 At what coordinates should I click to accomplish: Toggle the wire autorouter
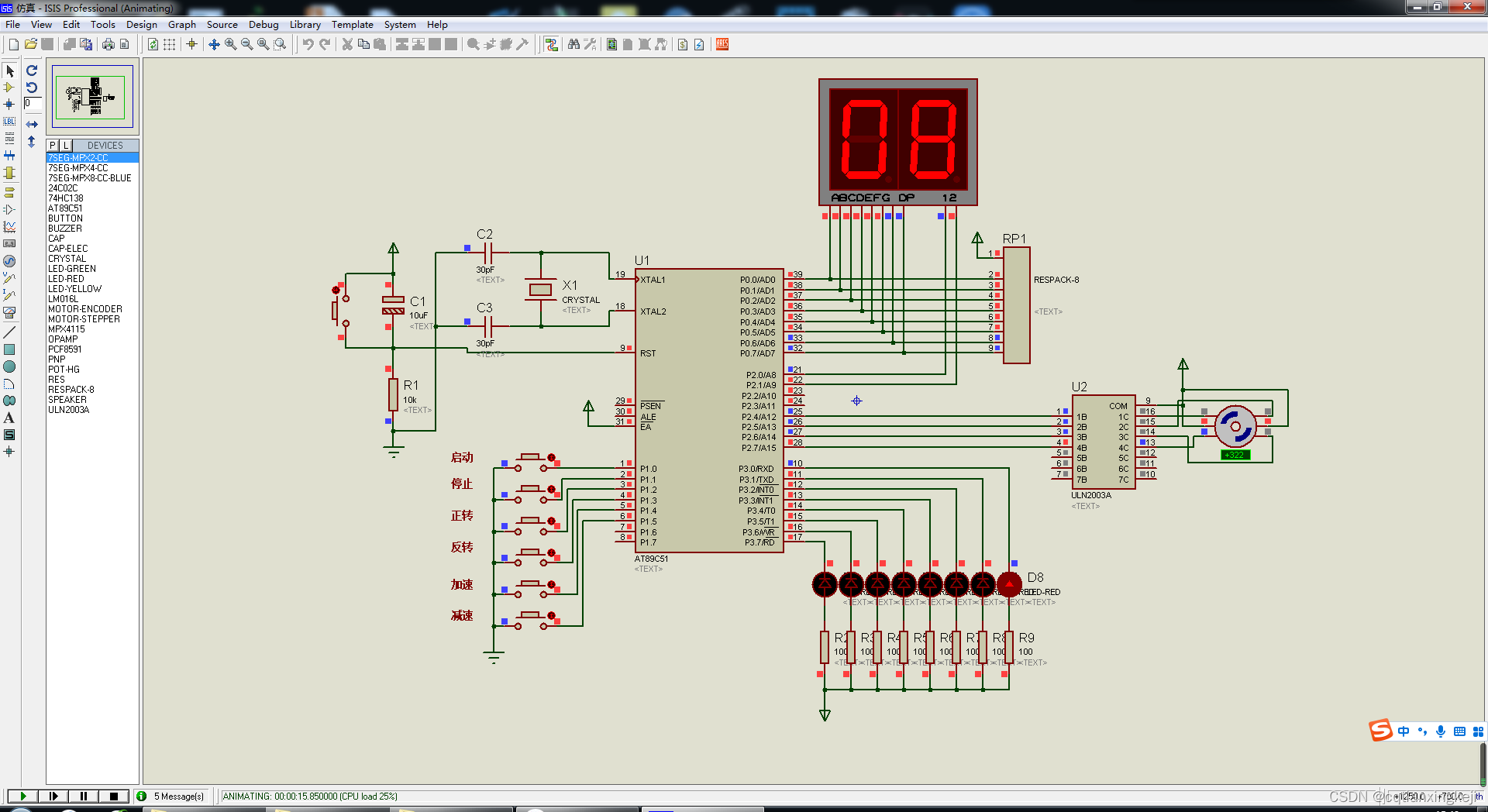coord(551,44)
